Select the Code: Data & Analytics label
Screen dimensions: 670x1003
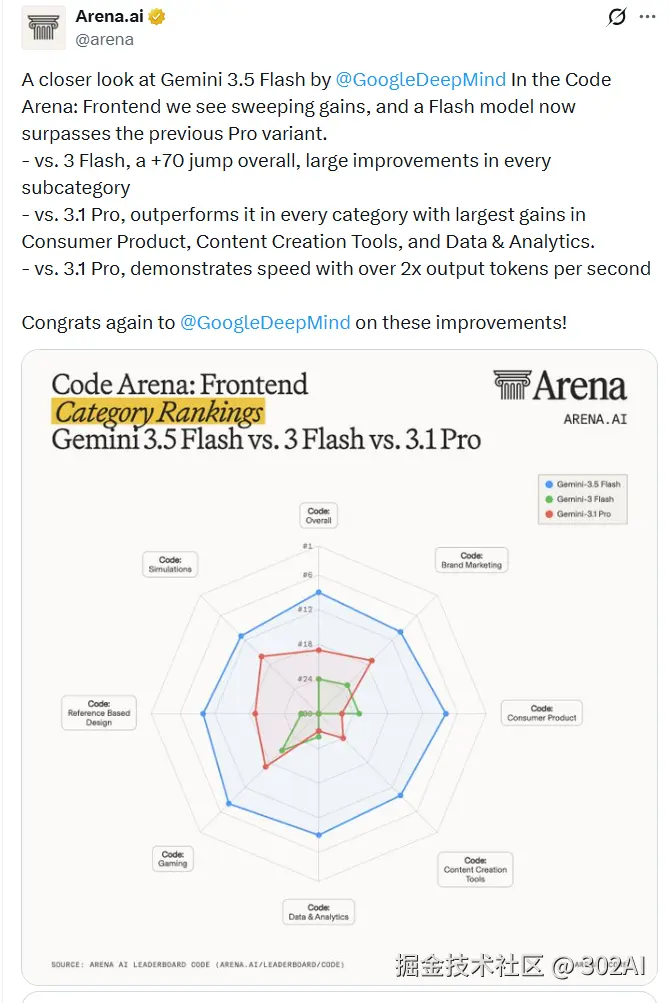point(319,912)
